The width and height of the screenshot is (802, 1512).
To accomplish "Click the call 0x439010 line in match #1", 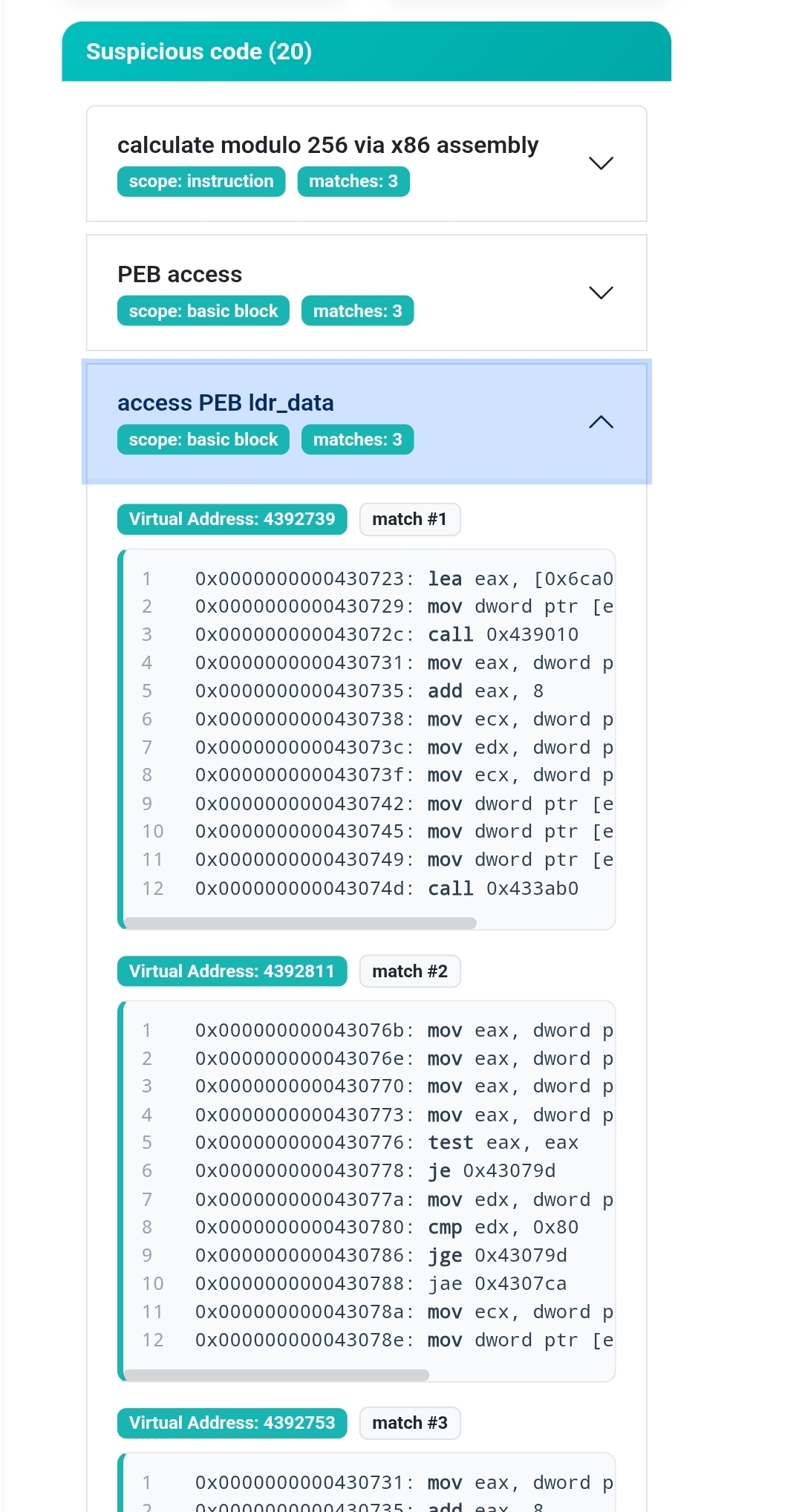I will (x=503, y=635).
